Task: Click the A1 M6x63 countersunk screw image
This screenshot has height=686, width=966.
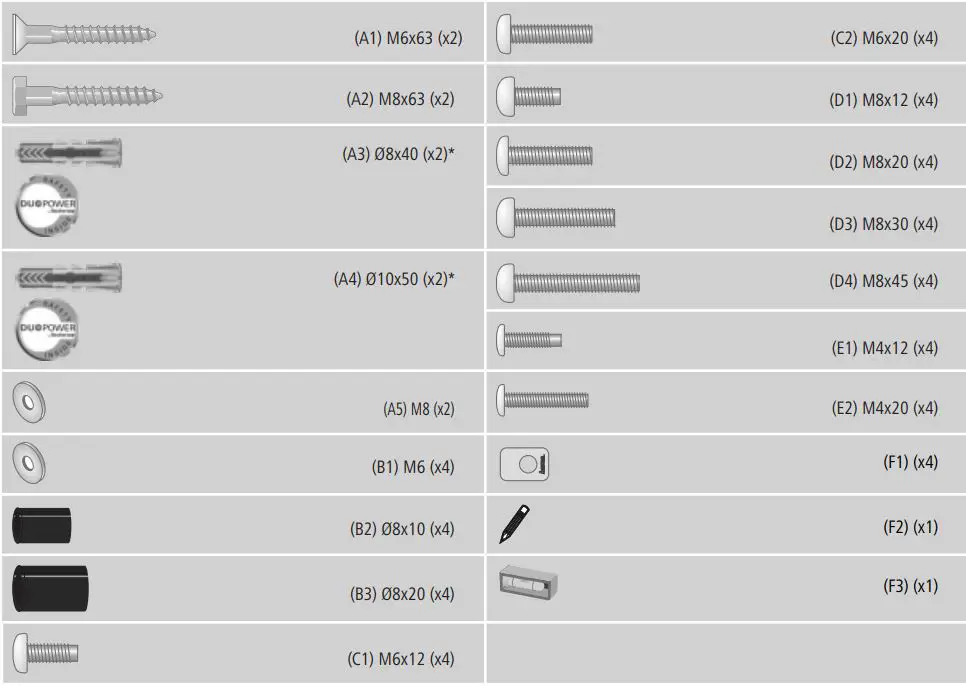Action: click(x=83, y=35)
